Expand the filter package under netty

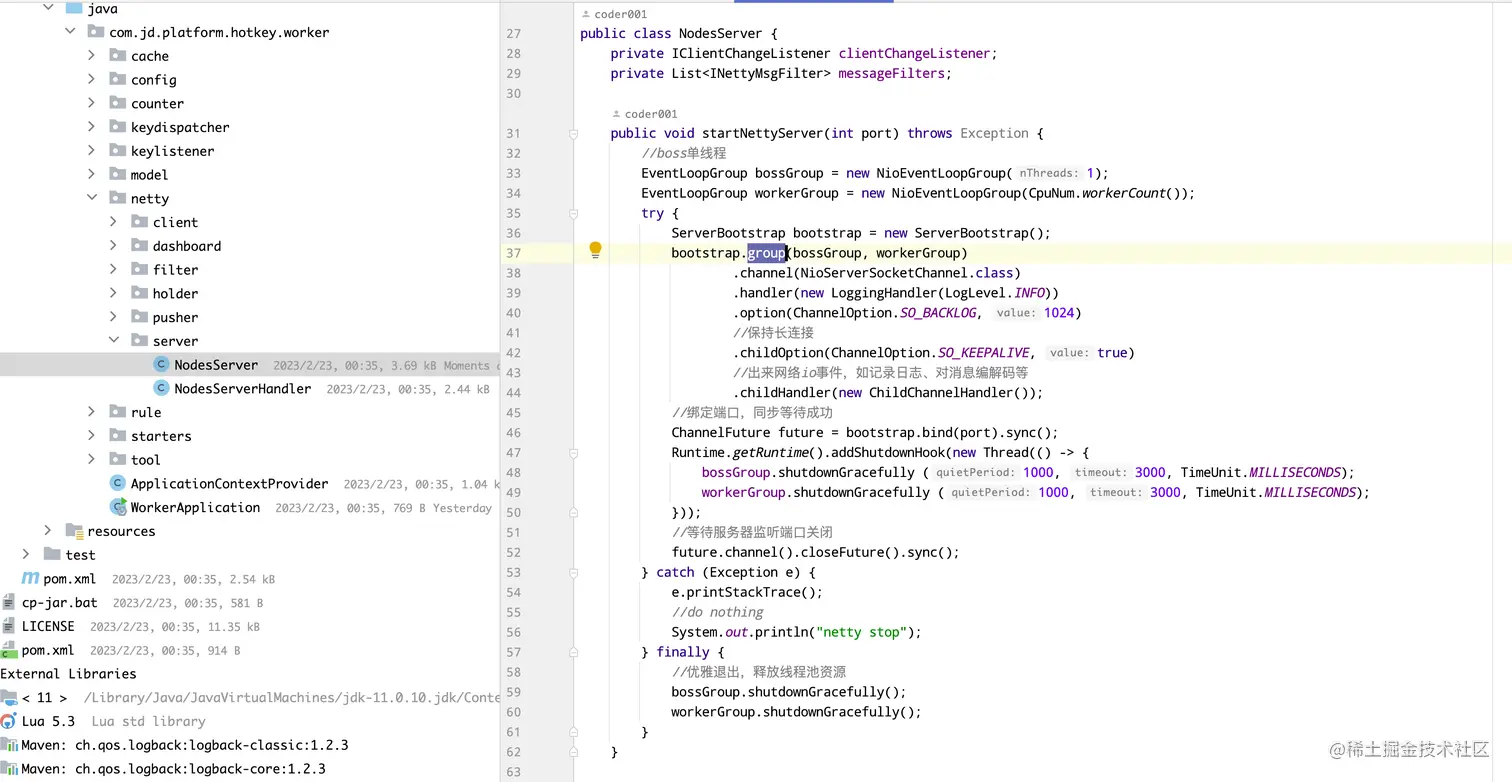114,270
